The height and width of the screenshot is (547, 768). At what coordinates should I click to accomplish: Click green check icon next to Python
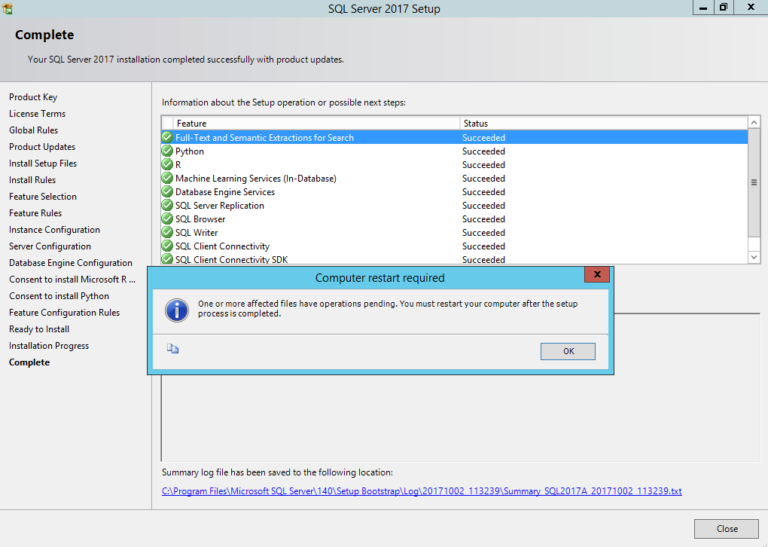click(167, 151)
